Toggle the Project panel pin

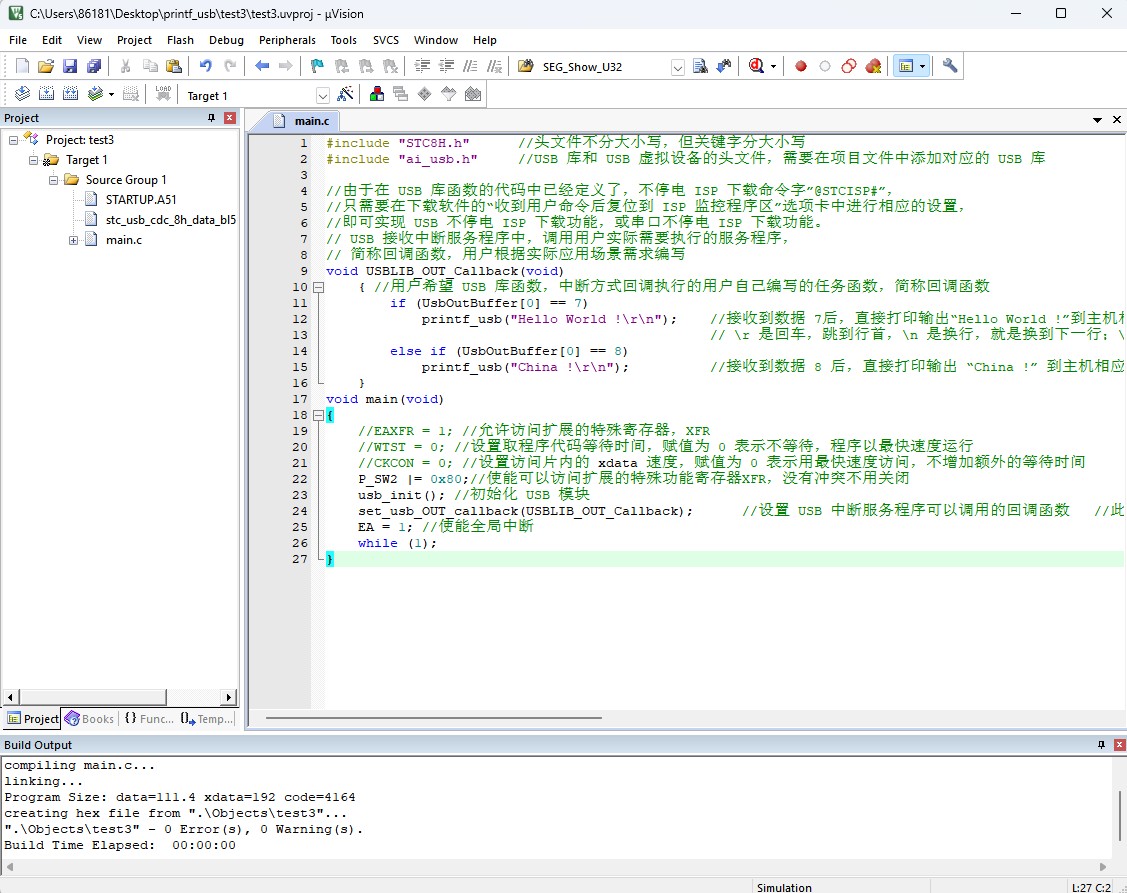(x=211, y=118)
